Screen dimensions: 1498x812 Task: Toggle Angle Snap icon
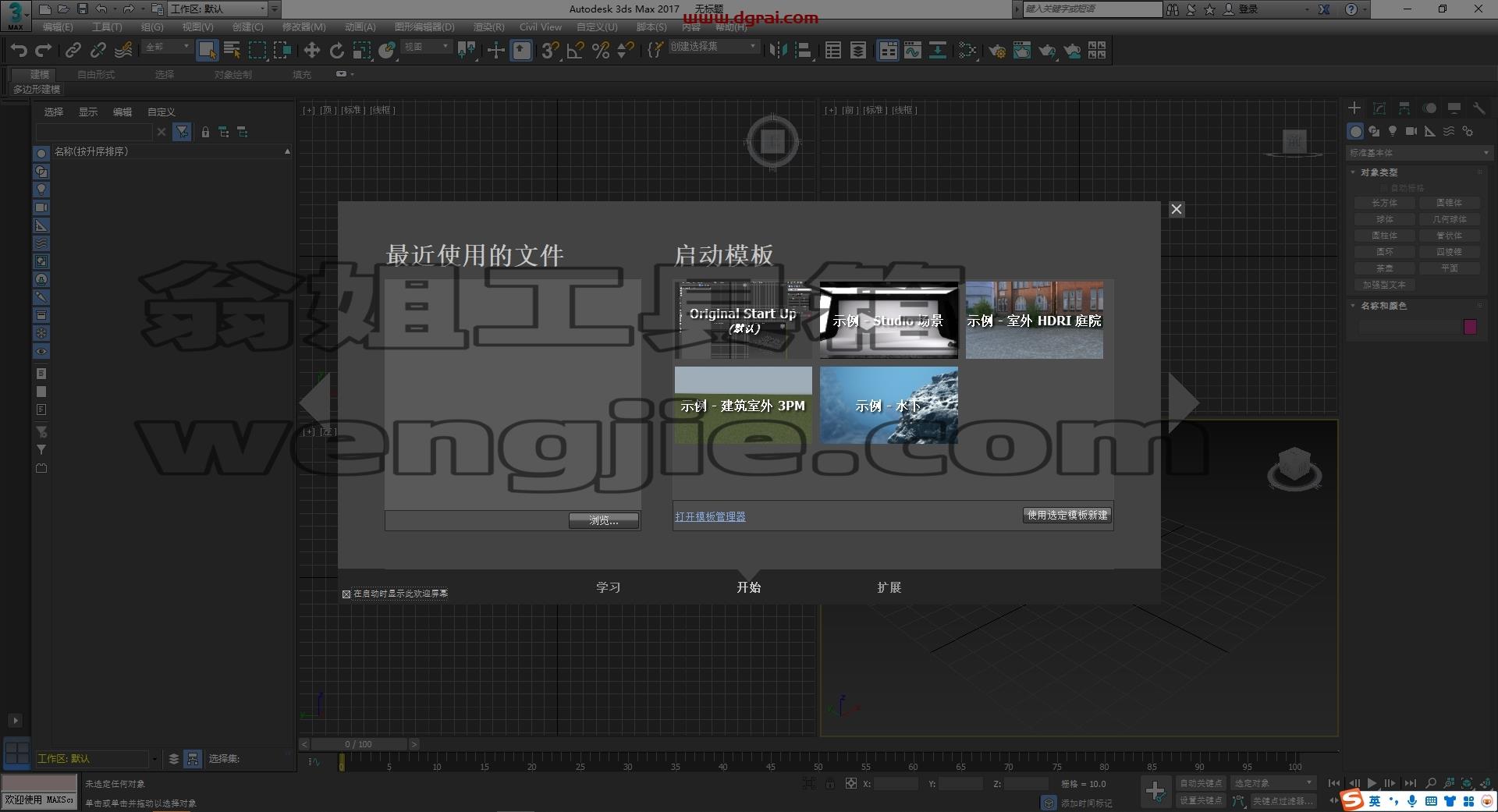tap(575, 51)
